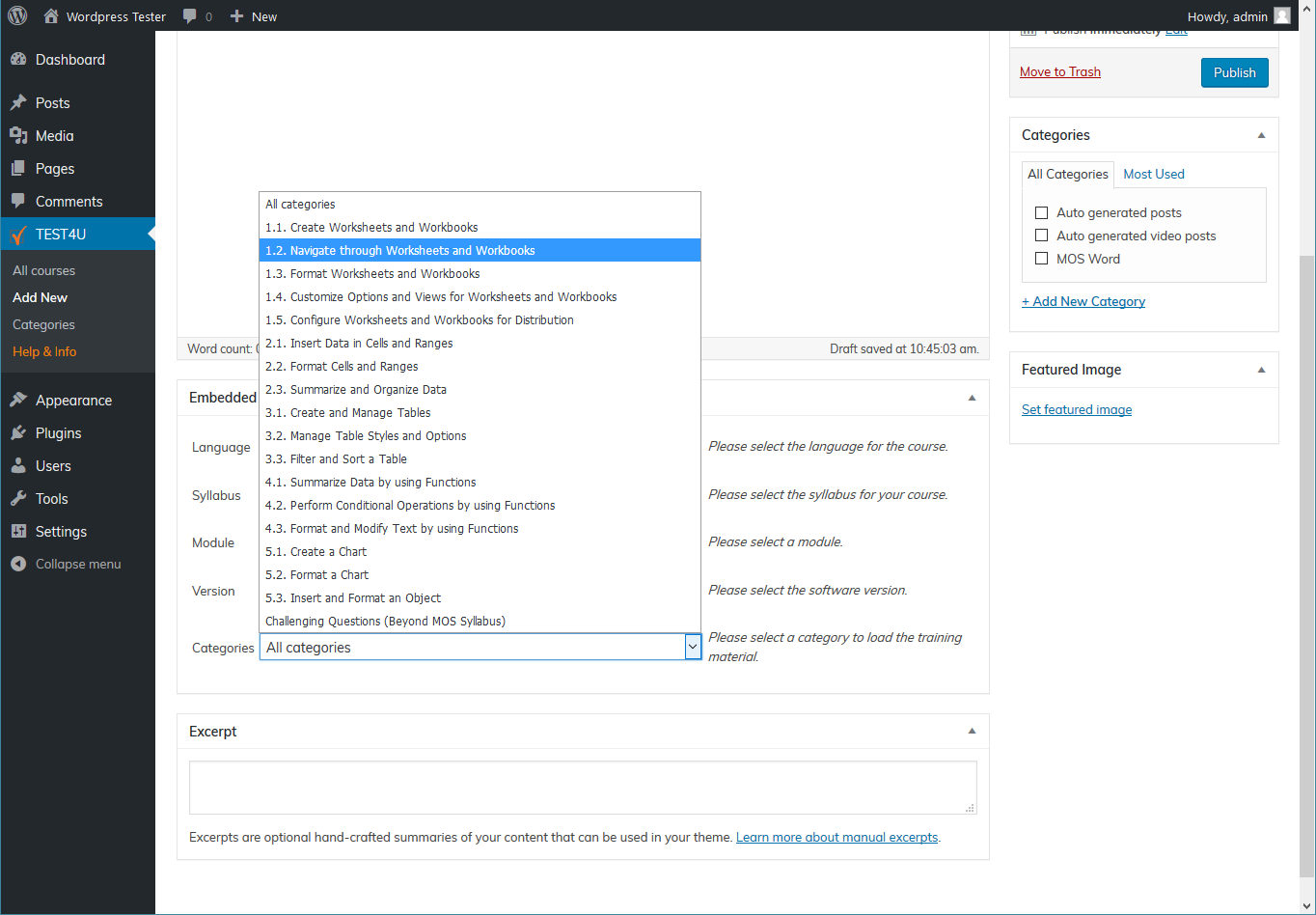Screen dimensions: 1316x915
Task: Open the comments bubble icon in admin bar
Action: pyautogui.click(x=190, y=16)
